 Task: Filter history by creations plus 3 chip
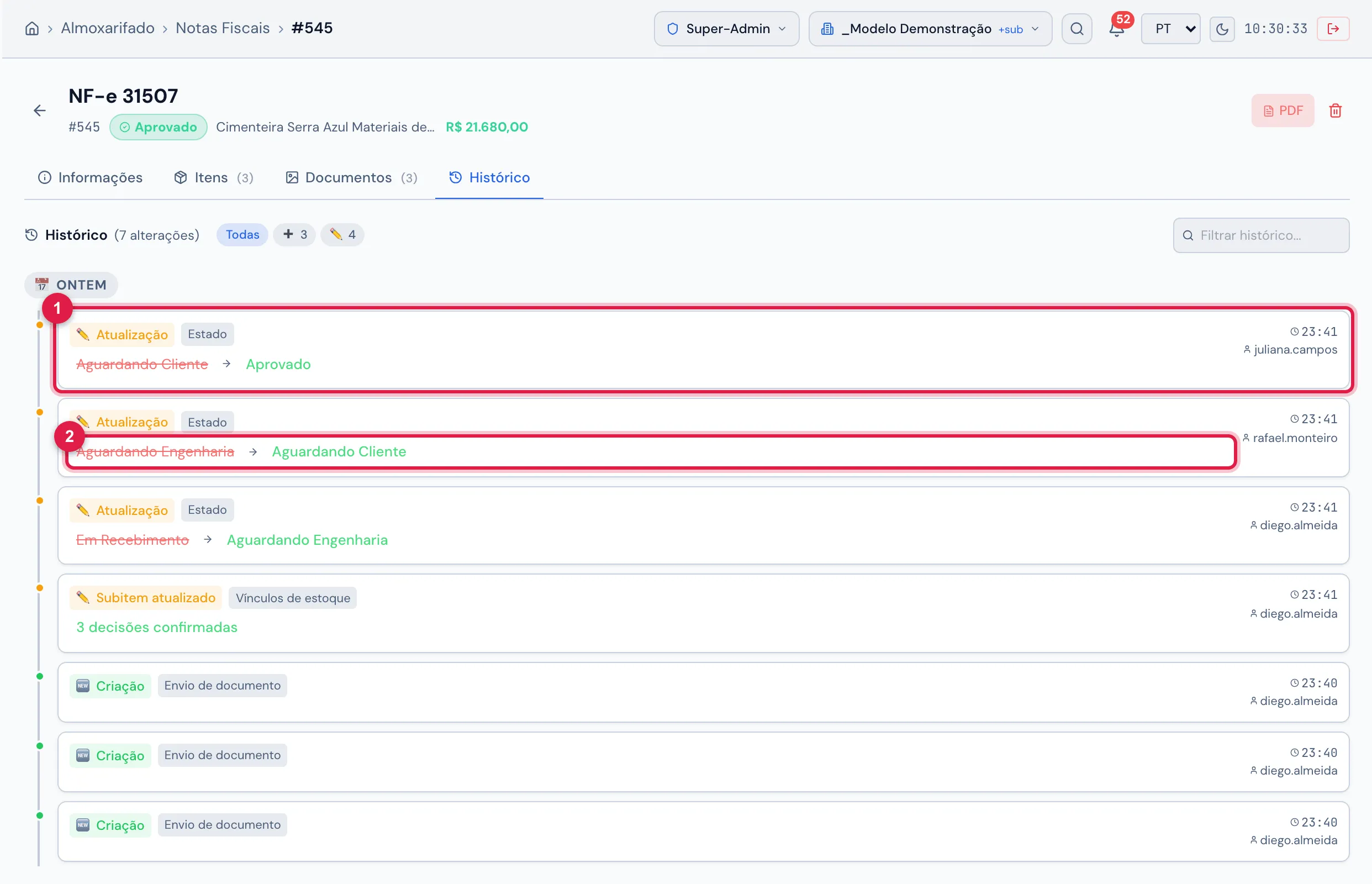tap(295, 234)
